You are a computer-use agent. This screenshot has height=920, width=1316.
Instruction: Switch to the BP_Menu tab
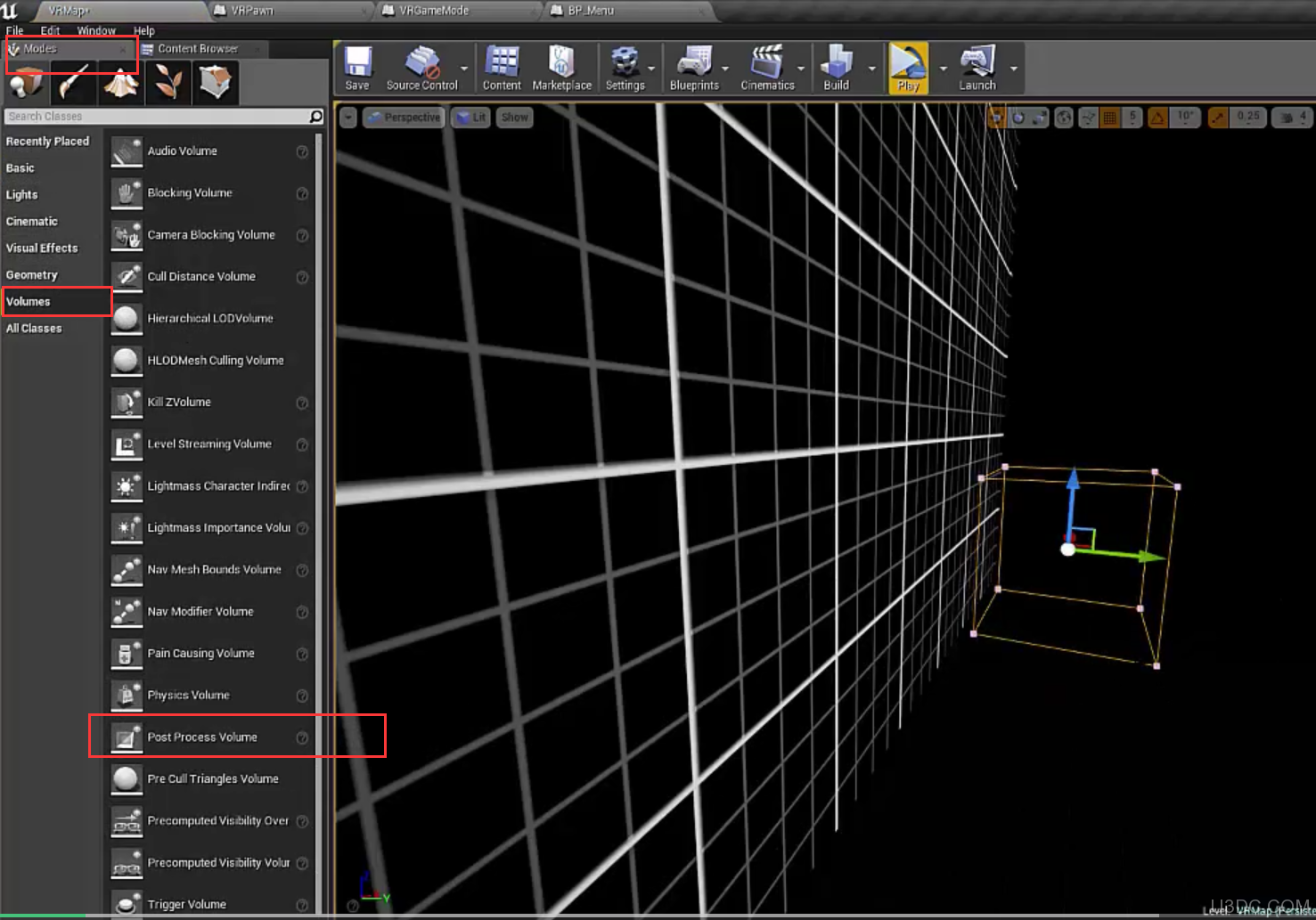coord(629,11)
